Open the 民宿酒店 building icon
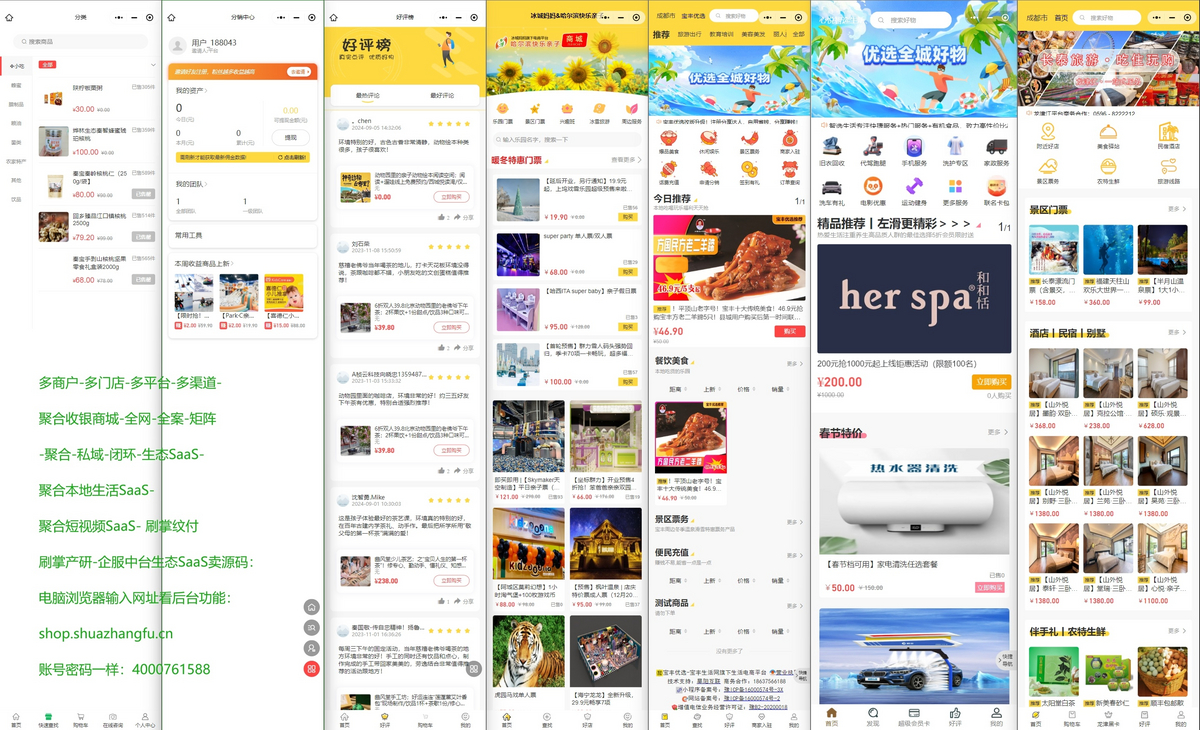 click(x=1168, y=132)
